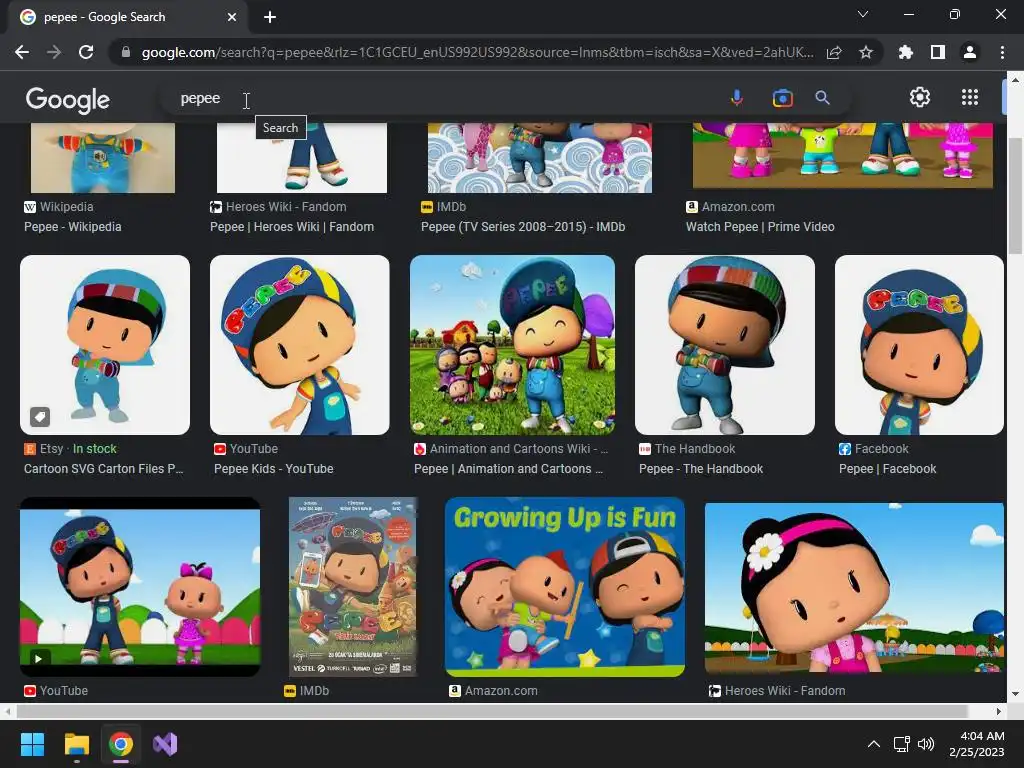Open Cartoon SVG Carton Files Etsy link
This screenshot has width=1024, height=768.
click(x=103, y=468)
